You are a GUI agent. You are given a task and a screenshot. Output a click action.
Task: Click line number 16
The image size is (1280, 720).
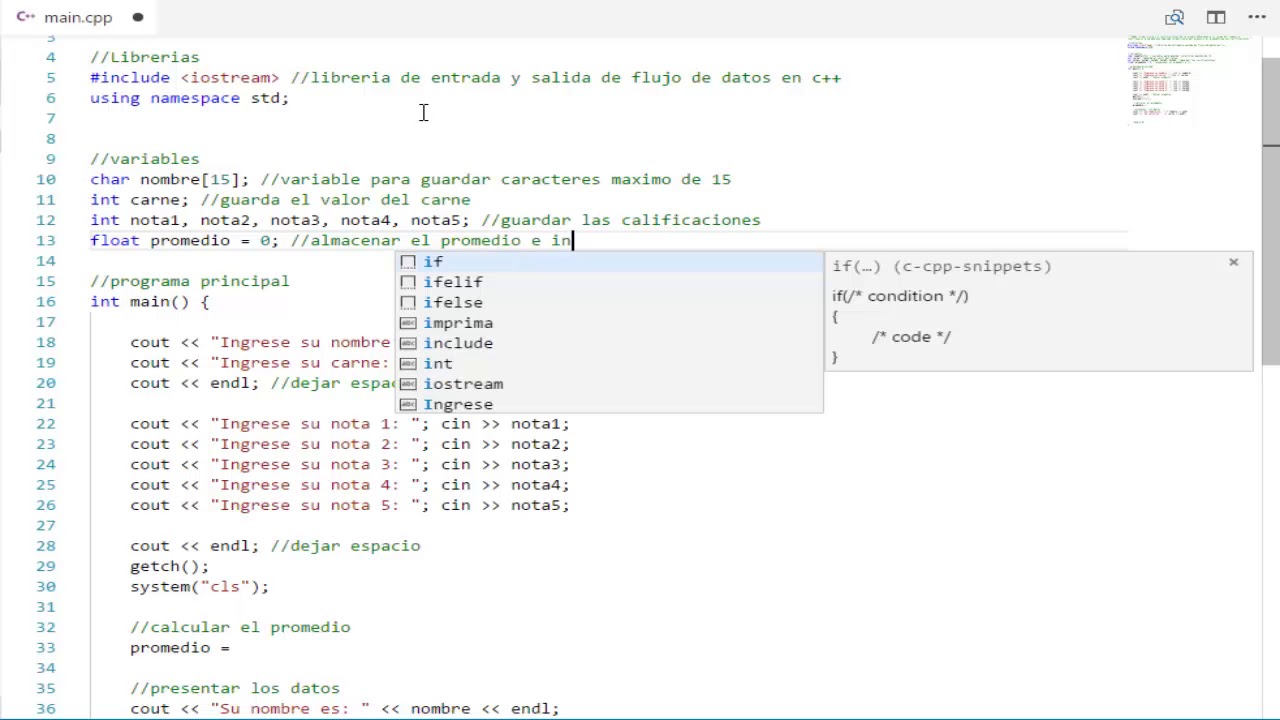click(x=46, y=301)
